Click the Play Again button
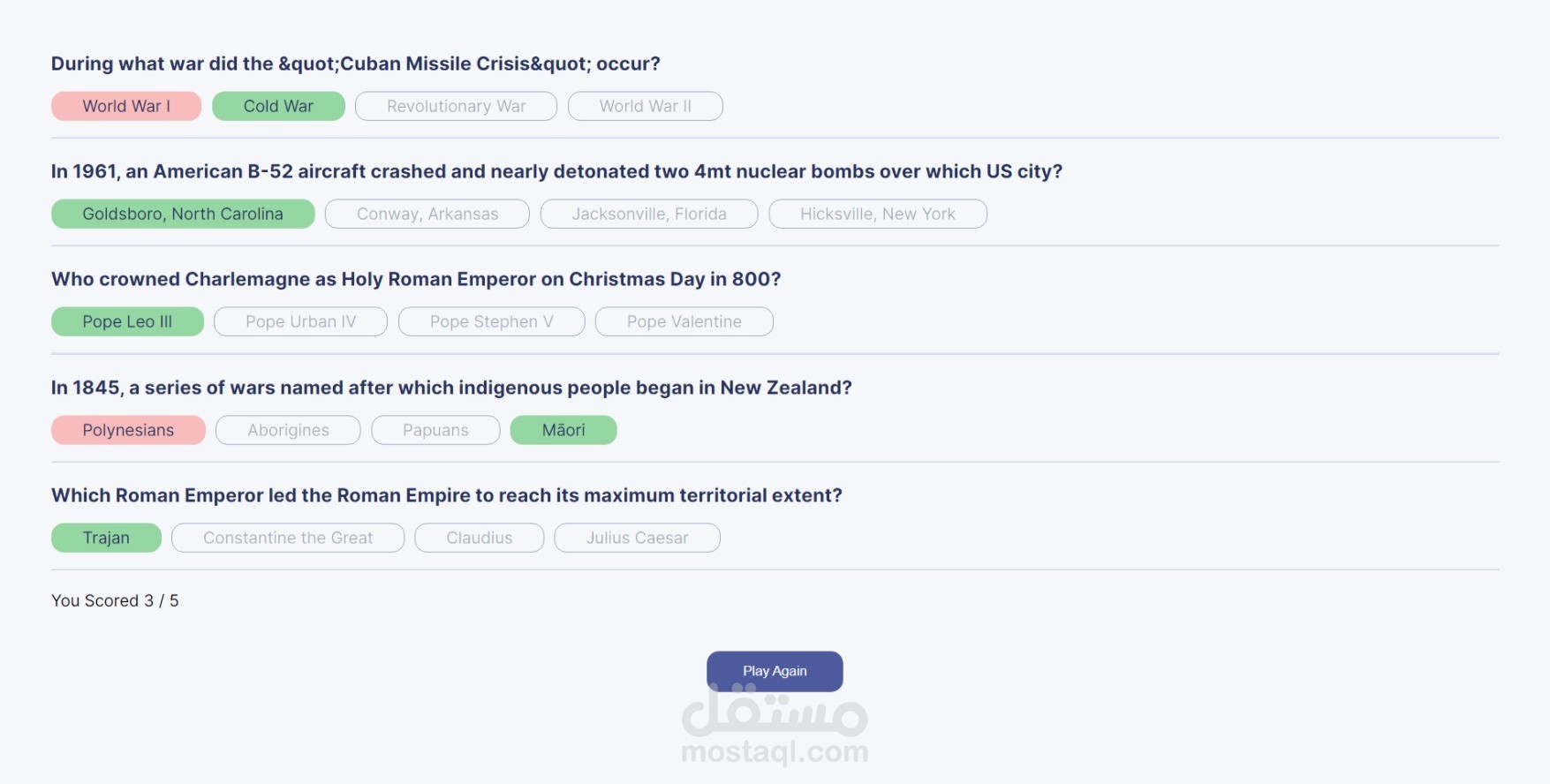 point(775,671)
